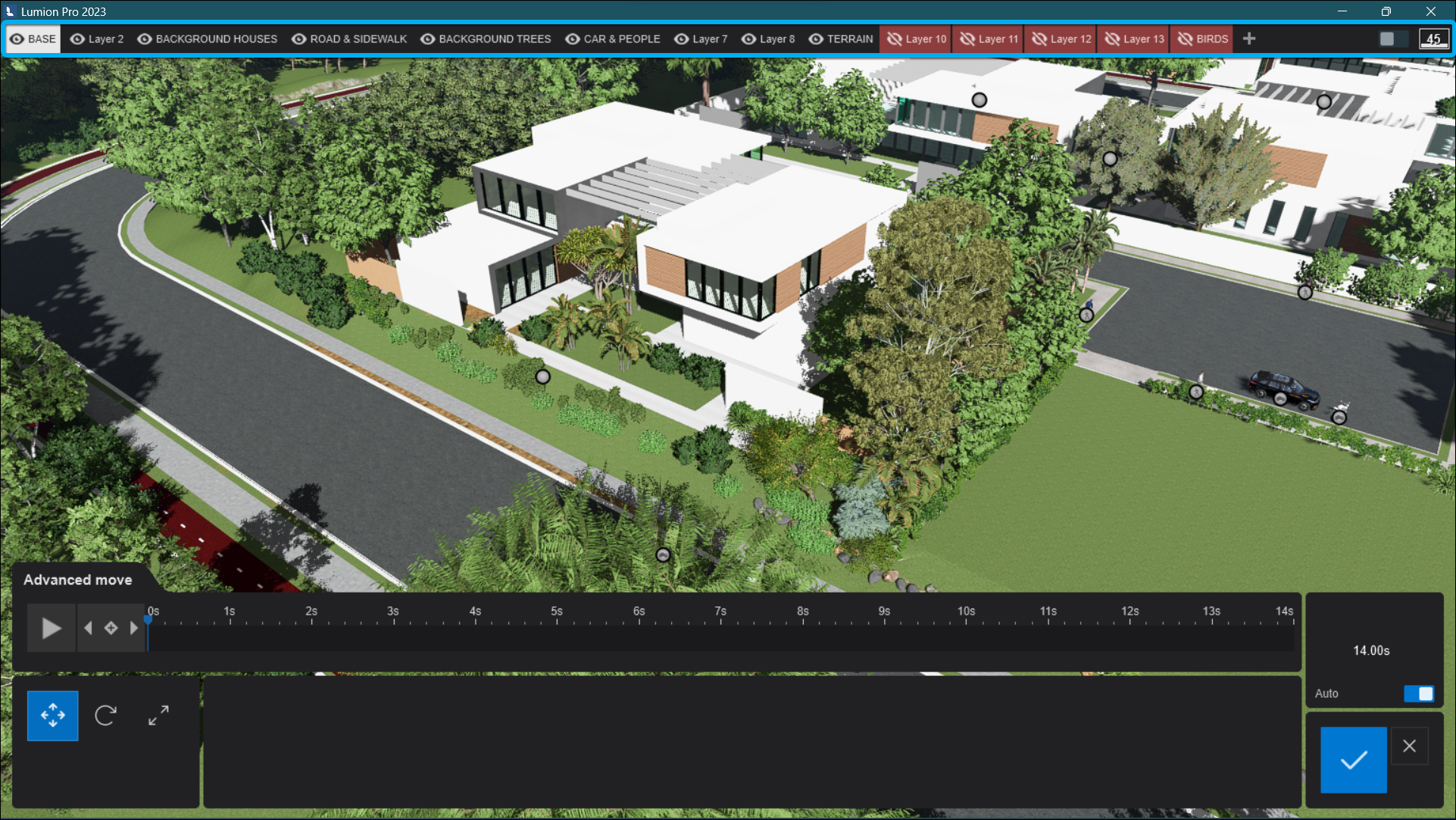Confirm with the blue checkmark button
Screen dimensions: 1456x820
point(1353,760)
